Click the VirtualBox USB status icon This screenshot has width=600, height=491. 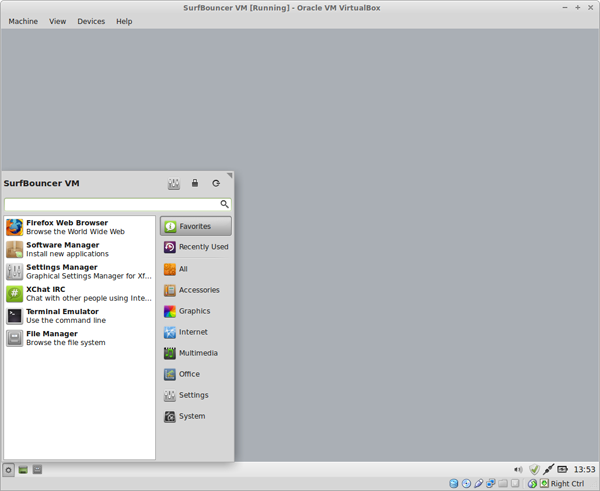pyautogui.click(x=478, y=484)
